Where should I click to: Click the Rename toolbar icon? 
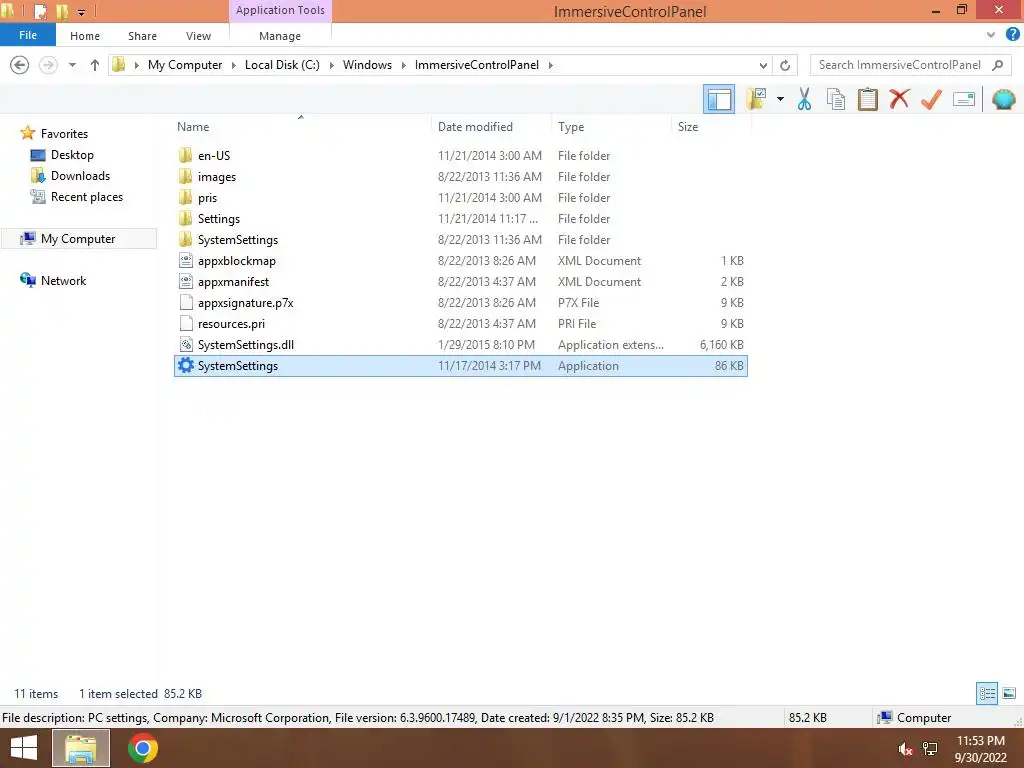[x=963, y=99]
